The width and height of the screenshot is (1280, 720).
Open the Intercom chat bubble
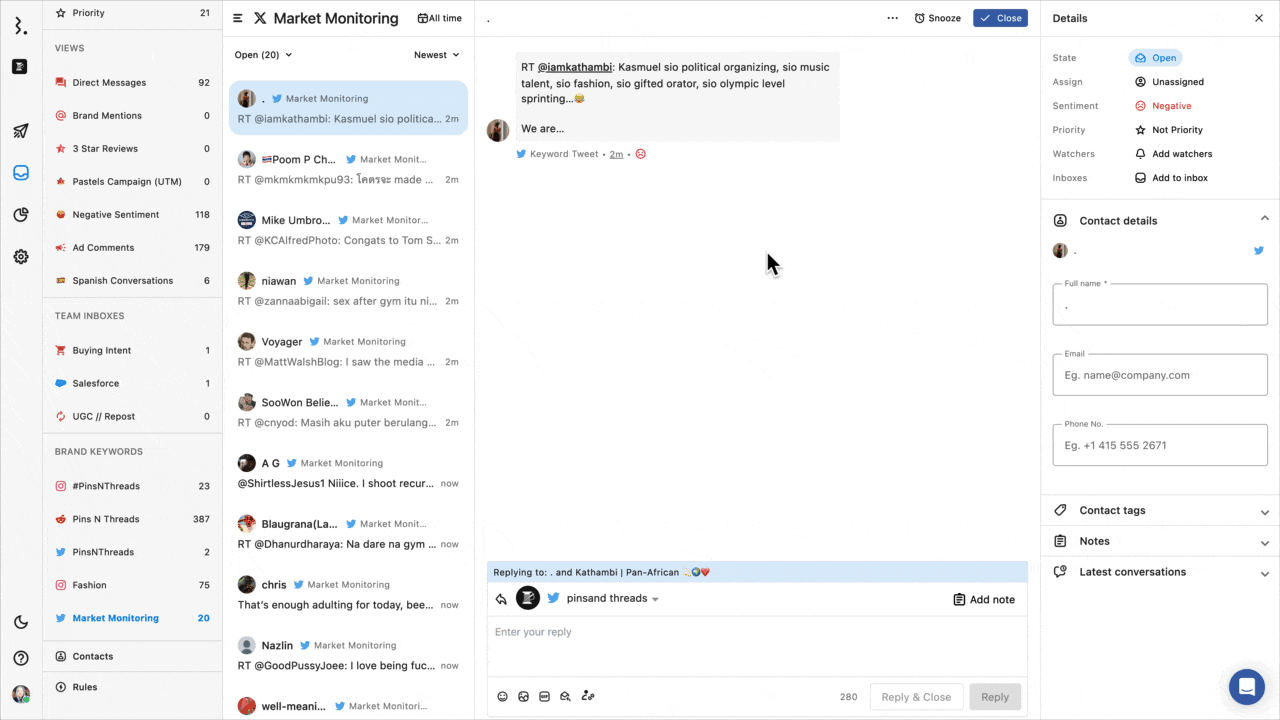click(x=1246, y=687)
